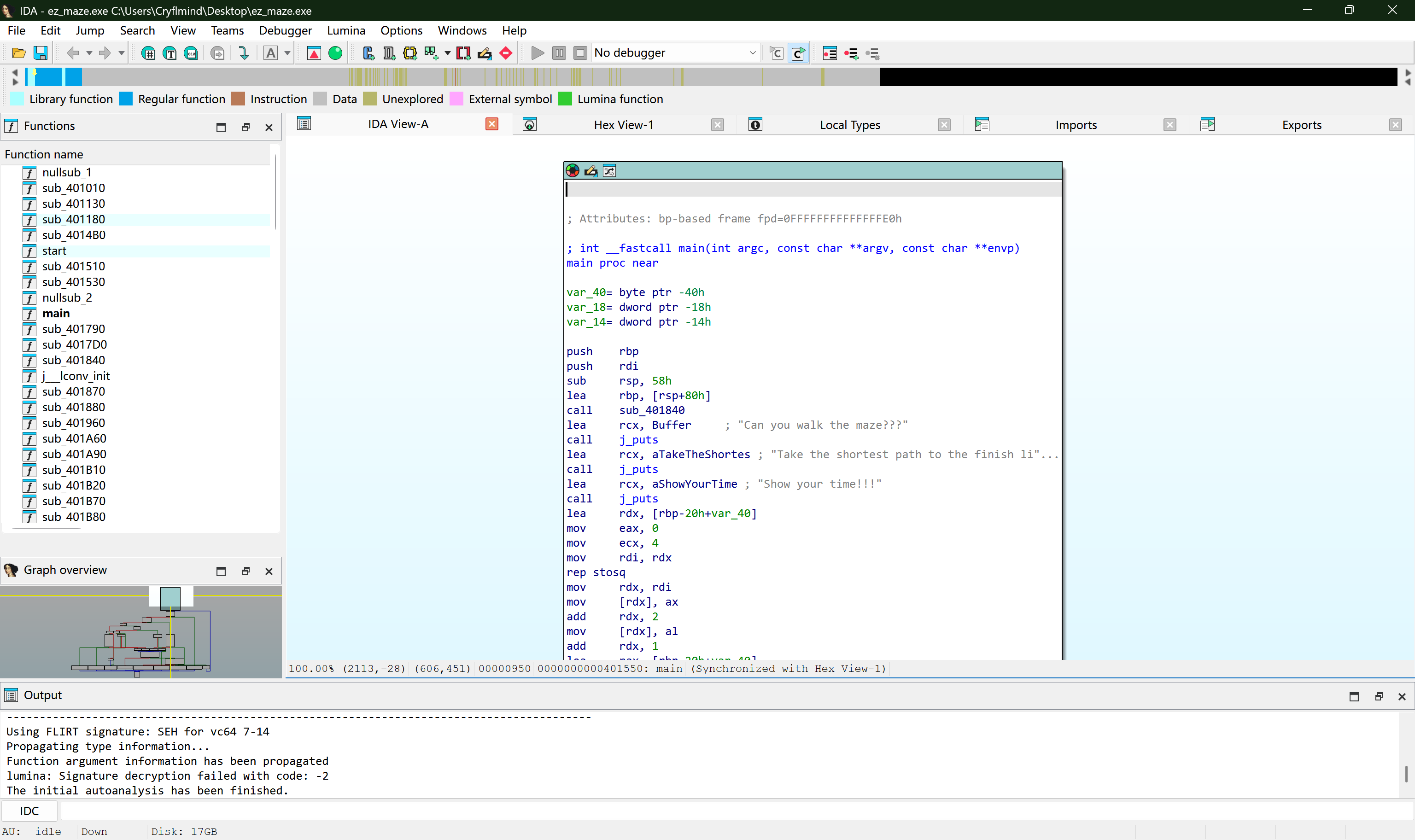Switch to the Hex View-1 tab

tap(623, 124)
